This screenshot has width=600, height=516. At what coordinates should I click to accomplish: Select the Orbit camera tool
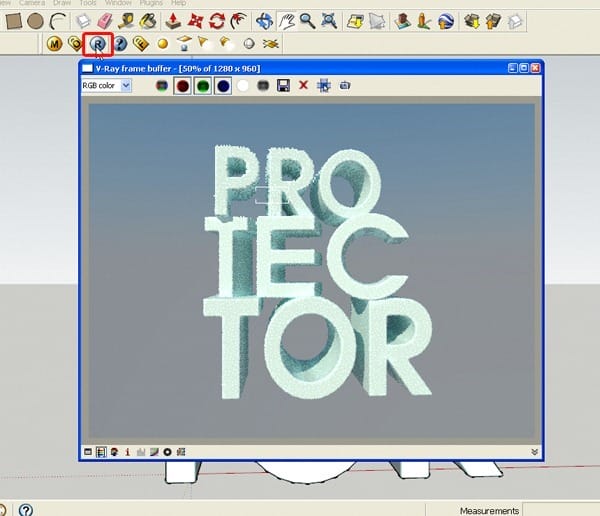pos(264,21)
